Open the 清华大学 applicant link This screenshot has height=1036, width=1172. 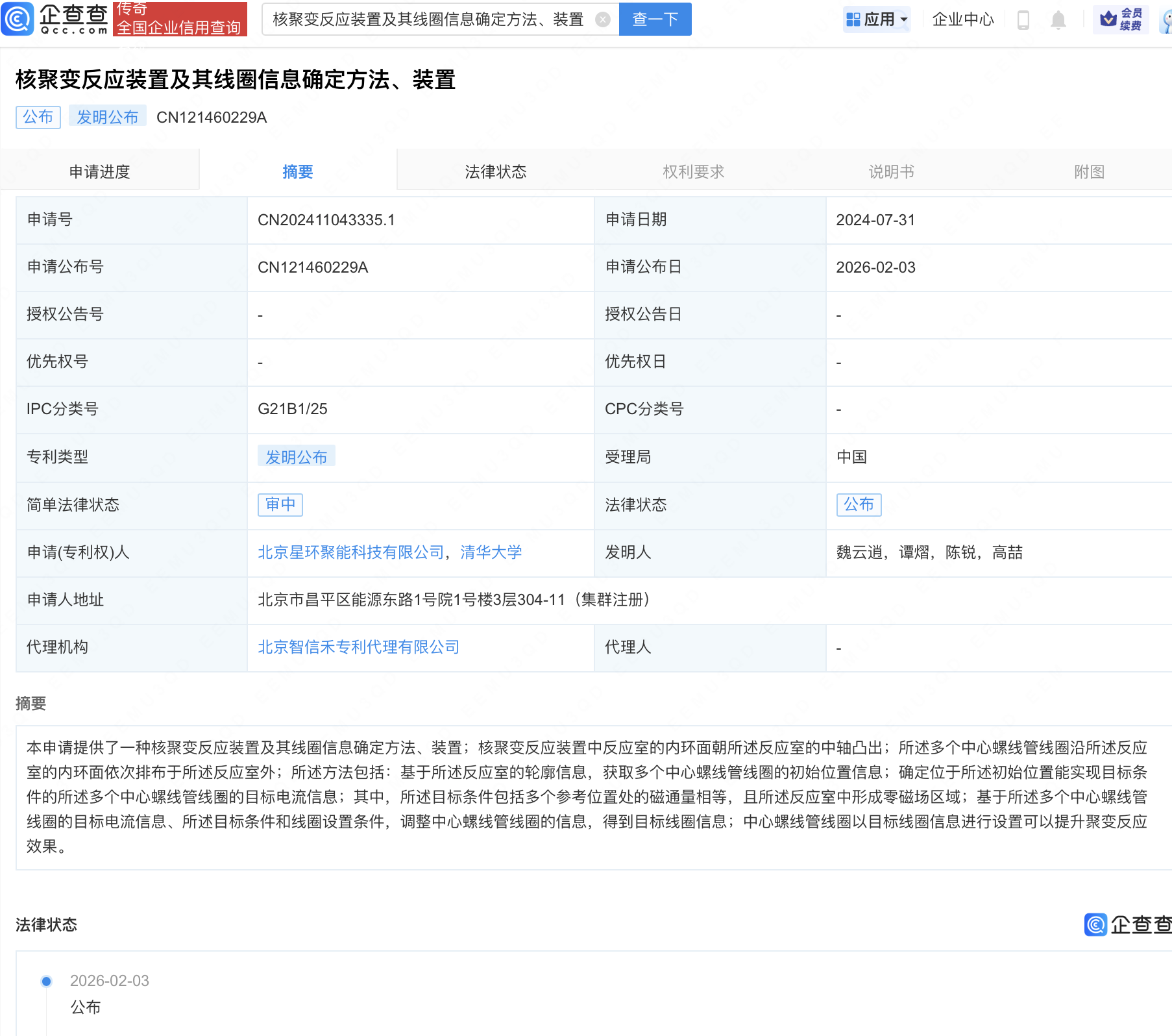(x=491, y=552)
